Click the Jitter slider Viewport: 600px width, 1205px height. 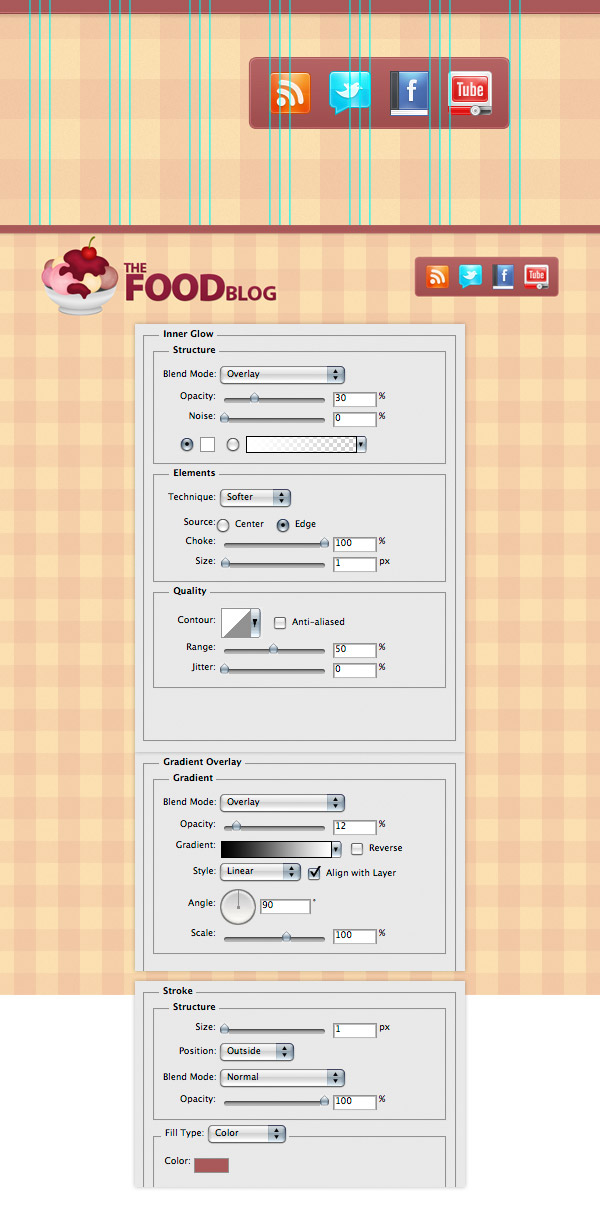(274, 670)
